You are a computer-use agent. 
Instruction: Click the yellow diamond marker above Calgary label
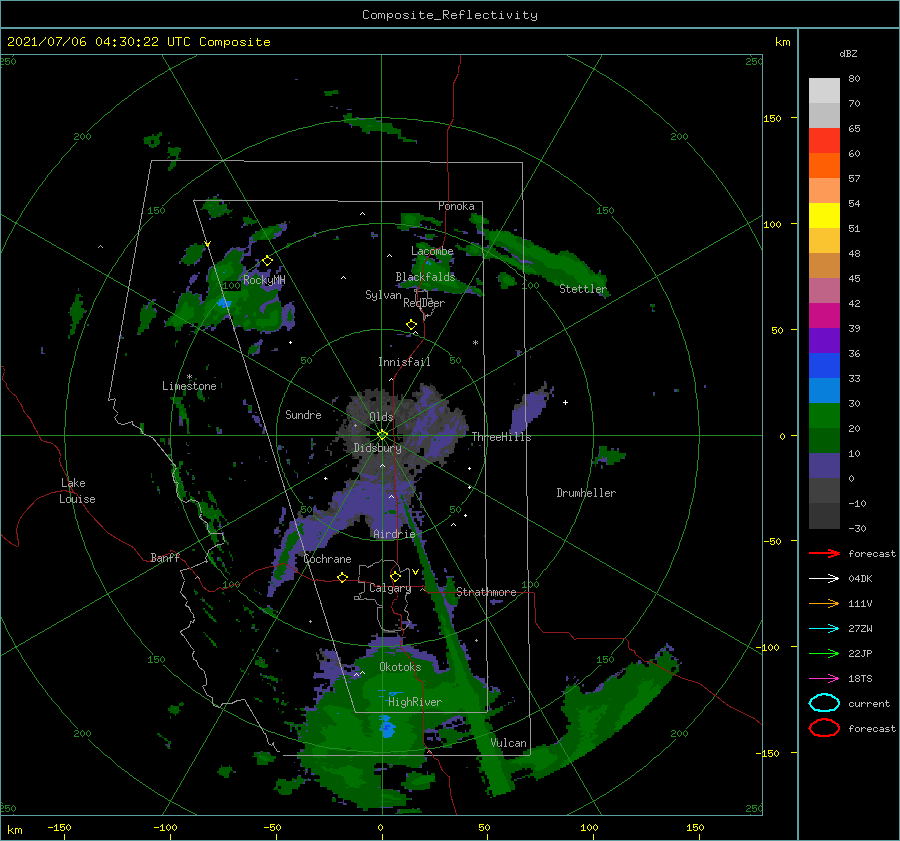[395, 576]
